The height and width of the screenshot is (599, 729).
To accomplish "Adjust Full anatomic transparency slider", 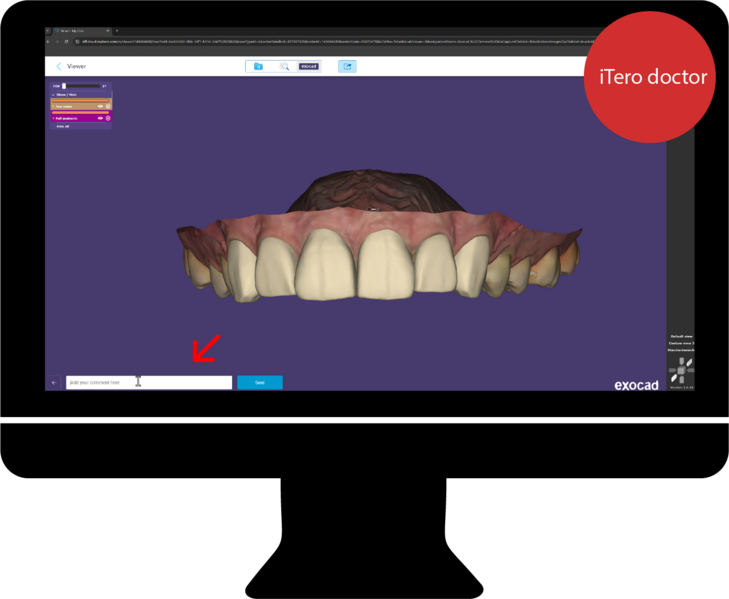I will 80,113.
